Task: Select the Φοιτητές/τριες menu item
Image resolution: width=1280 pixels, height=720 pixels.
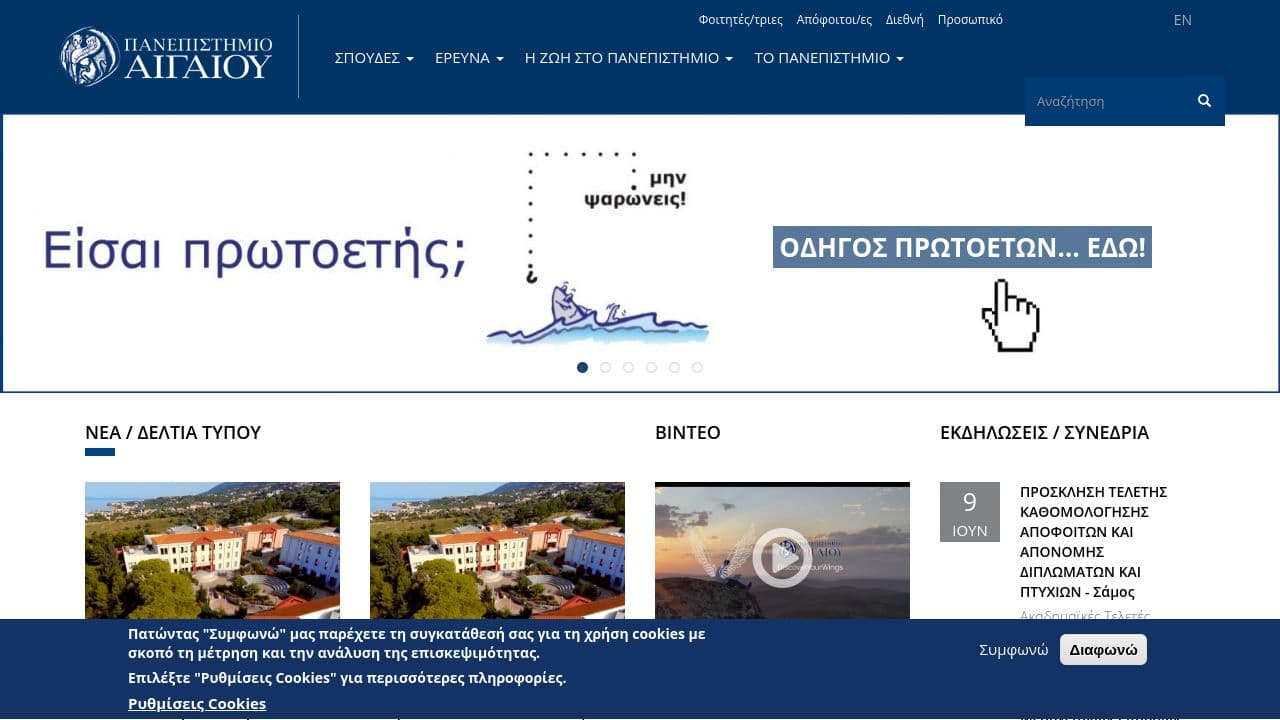Action: tap(742, 19)
